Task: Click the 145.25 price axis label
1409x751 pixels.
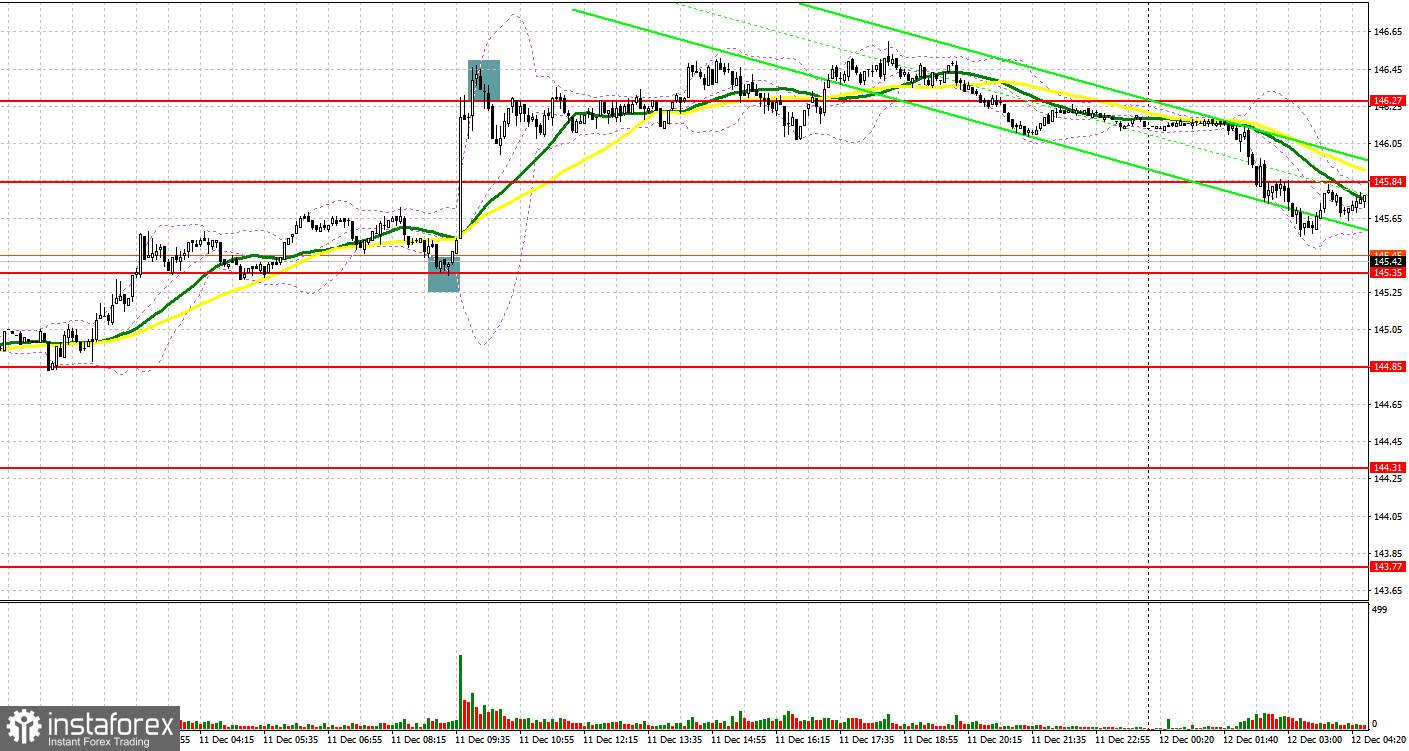Action: pyautogui.click(x=1386, y=292)
